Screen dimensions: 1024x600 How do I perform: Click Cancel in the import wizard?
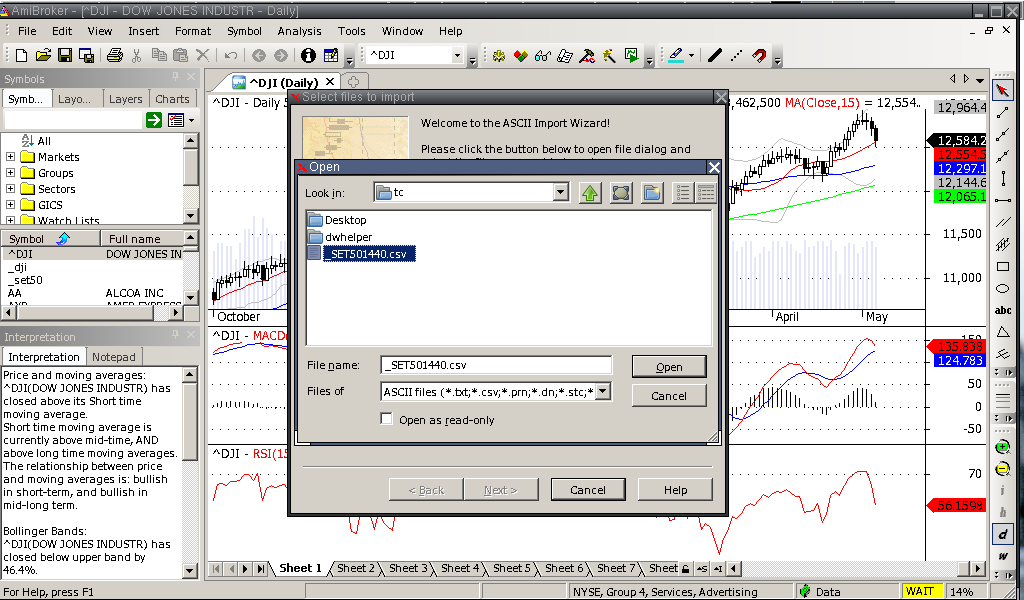588,490
